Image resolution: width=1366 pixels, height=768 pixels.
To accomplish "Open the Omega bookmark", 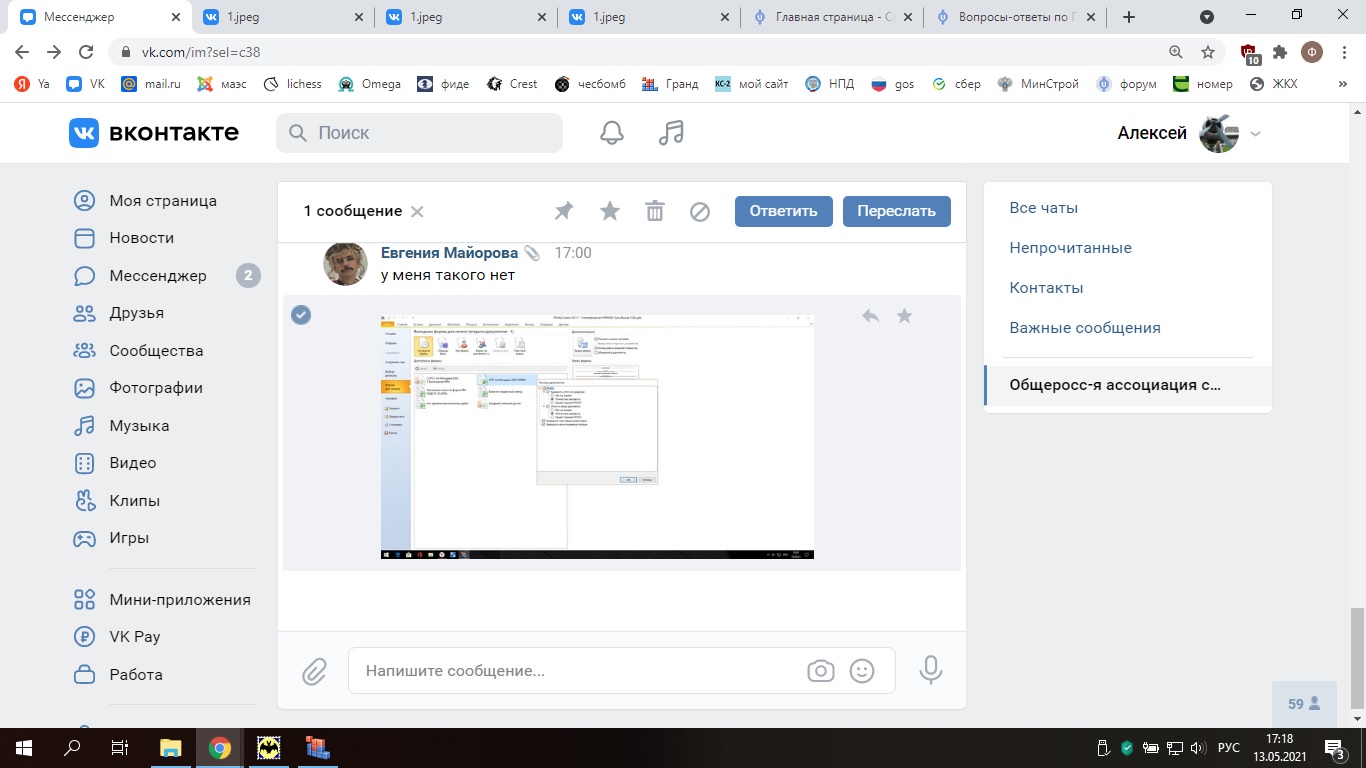I will pyautogui.click(x=369, y=84).
